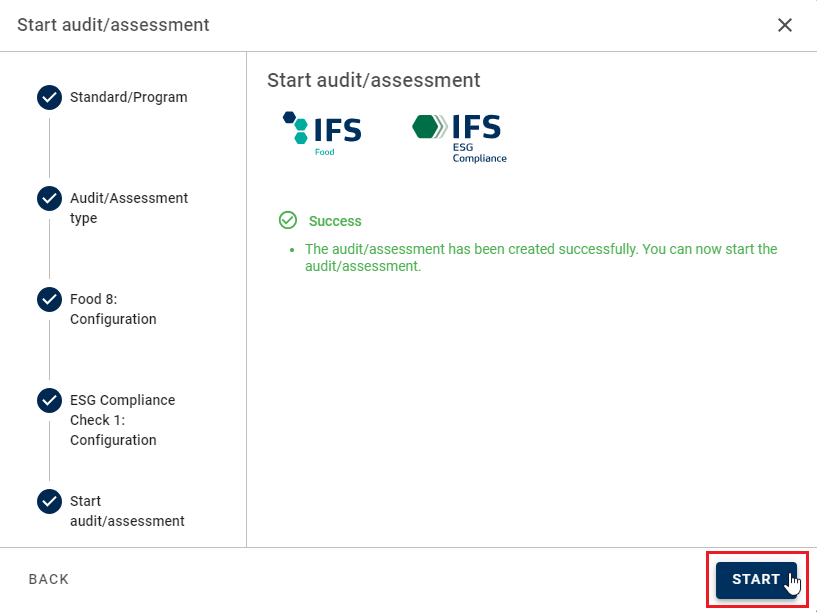Go back with the BACK button
The width and height of the screenshot is (817, 612).
click(x=49, y=579)
